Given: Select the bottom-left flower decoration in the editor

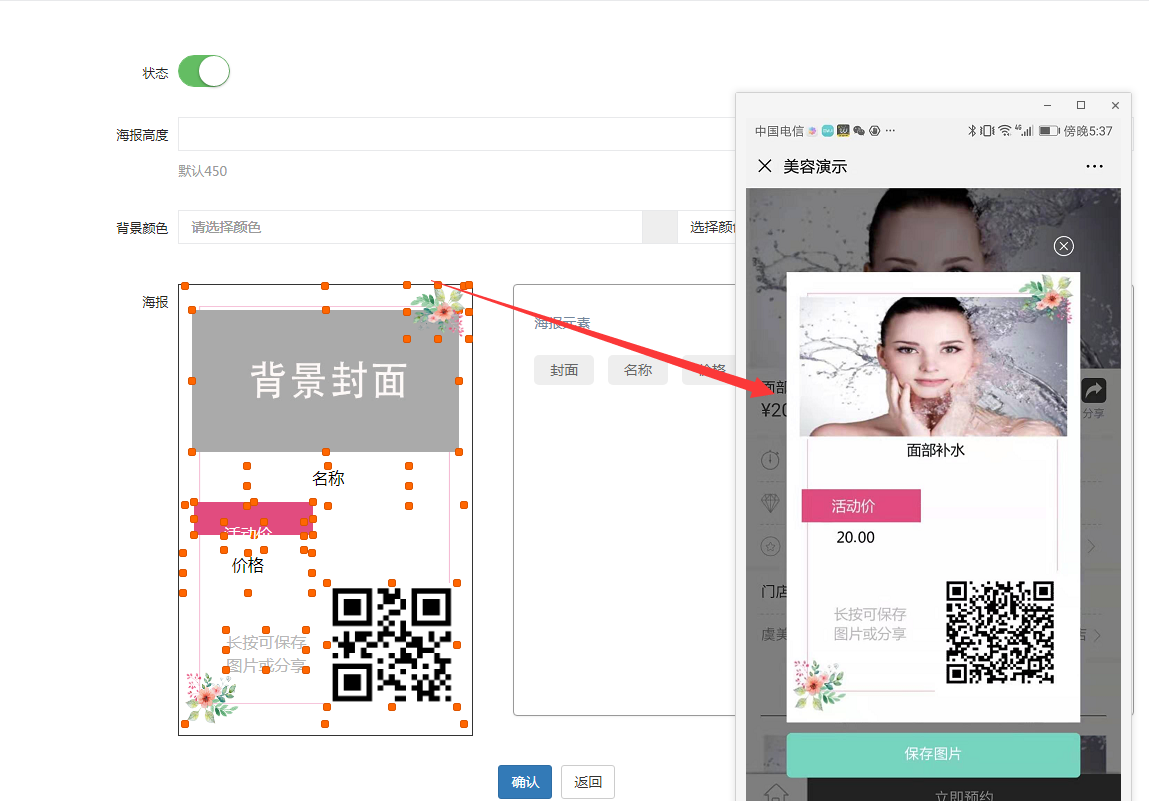Looking at the screenshot, I should coord(211,696).
